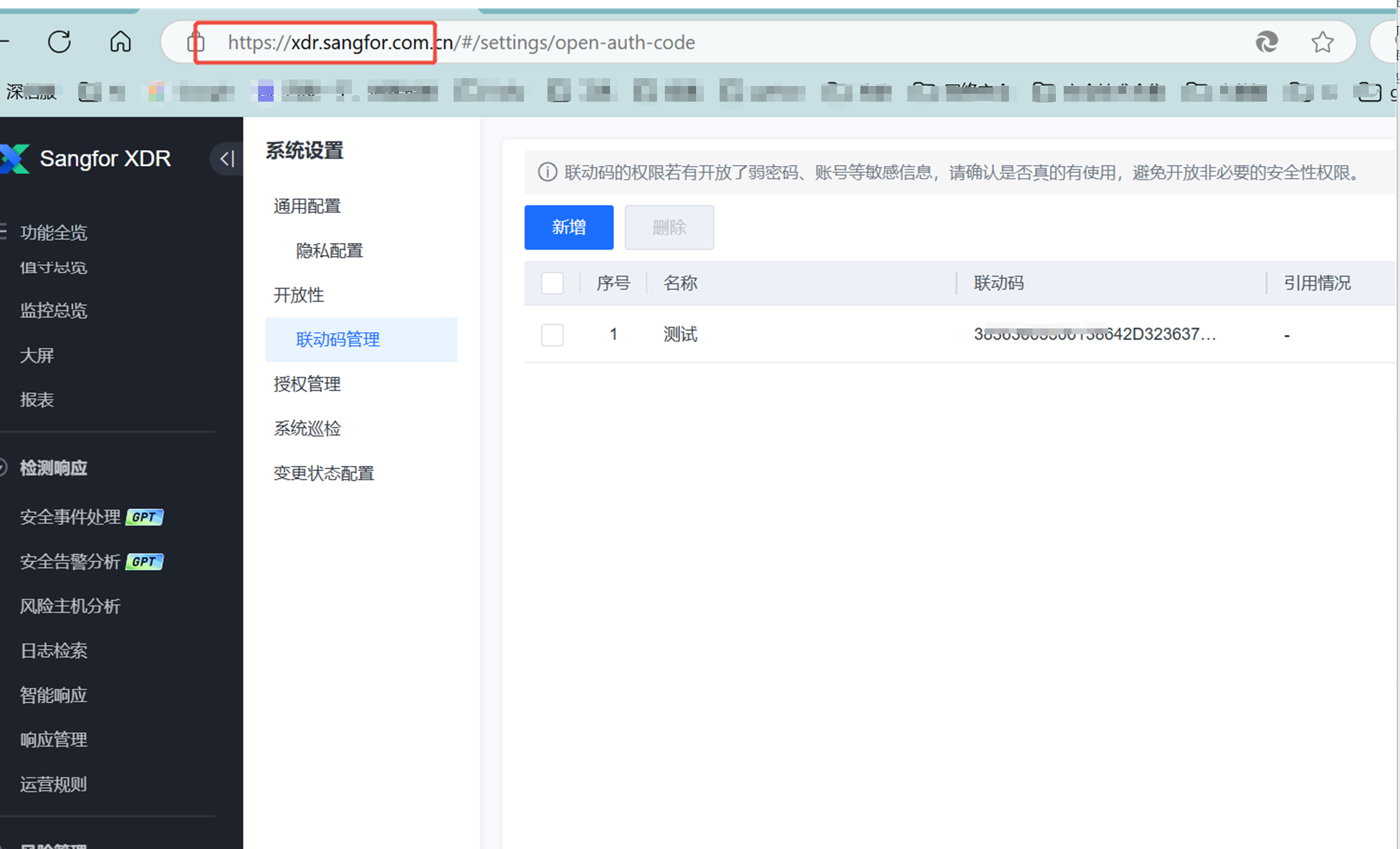Image resolution: width=1400 pixels, height=849 pixels.
Task: Click the Sangfor XDR logo
Action: [16, 158]
